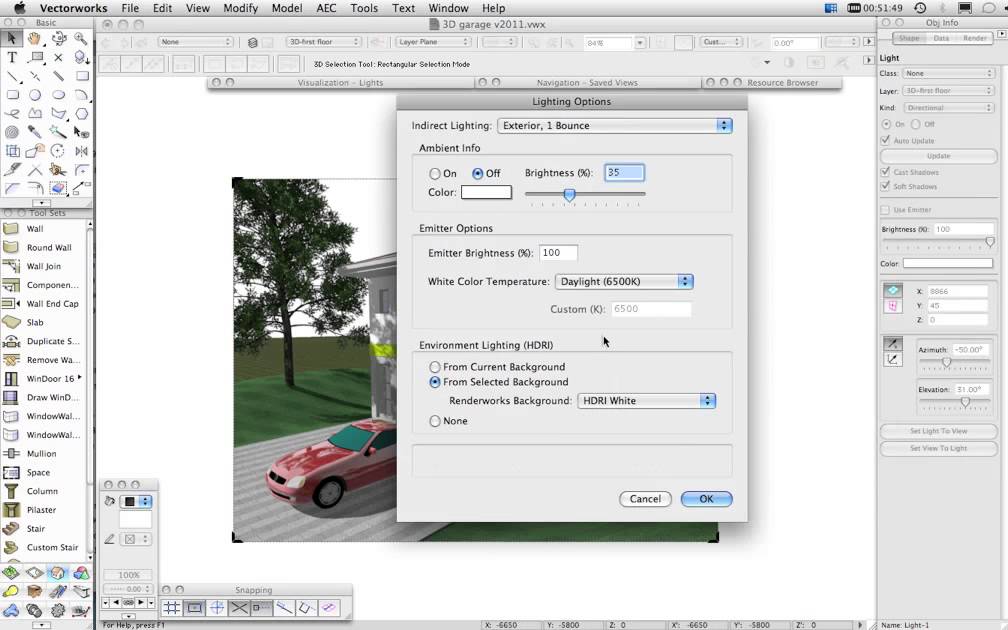
Task: Click the Wall tool icon
Action: (11, 229)
